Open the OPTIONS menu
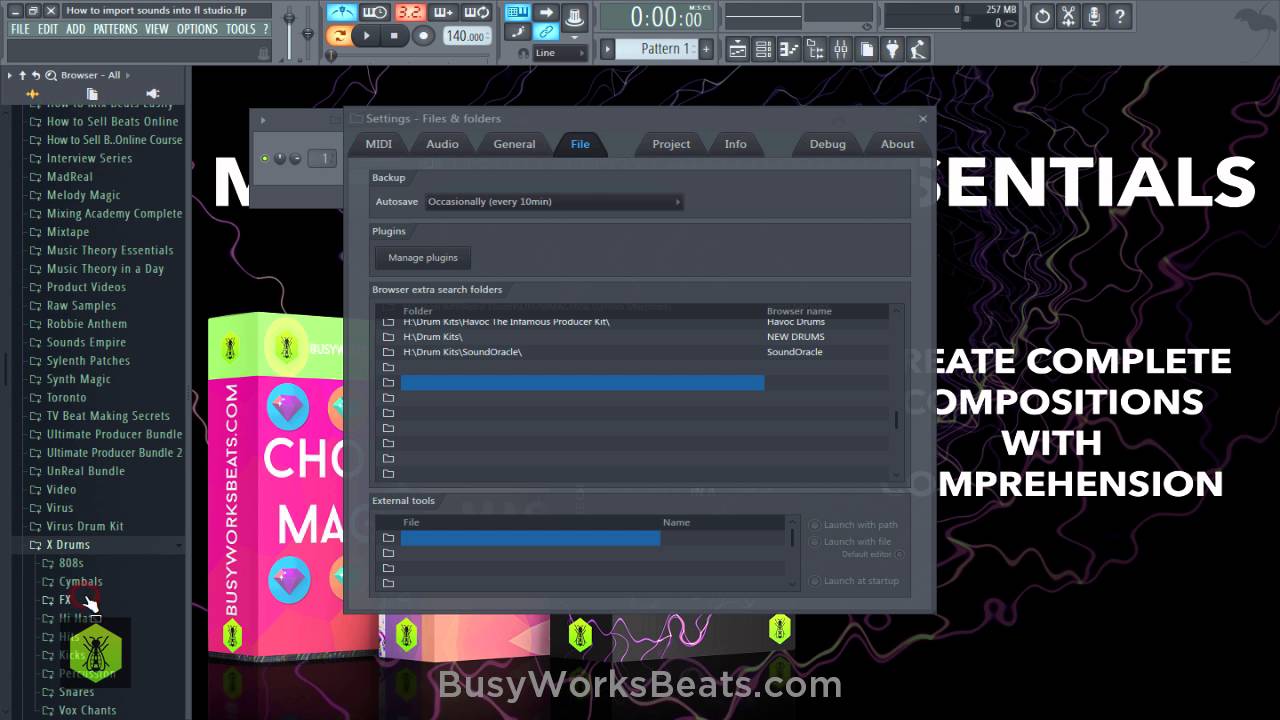Image resolution: width=1280 pixels, height=720 pixels. tap(197, 29)
